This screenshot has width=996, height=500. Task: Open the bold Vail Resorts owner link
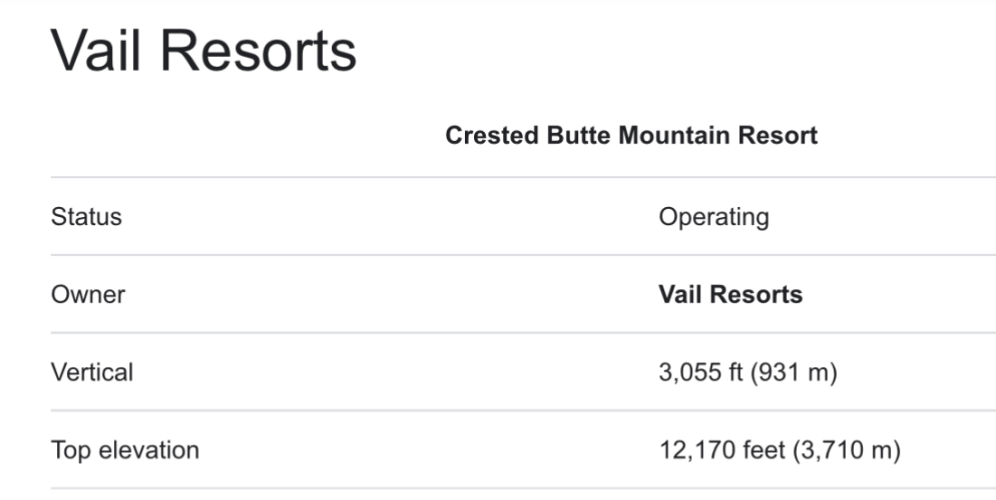(x=730, y=294)
